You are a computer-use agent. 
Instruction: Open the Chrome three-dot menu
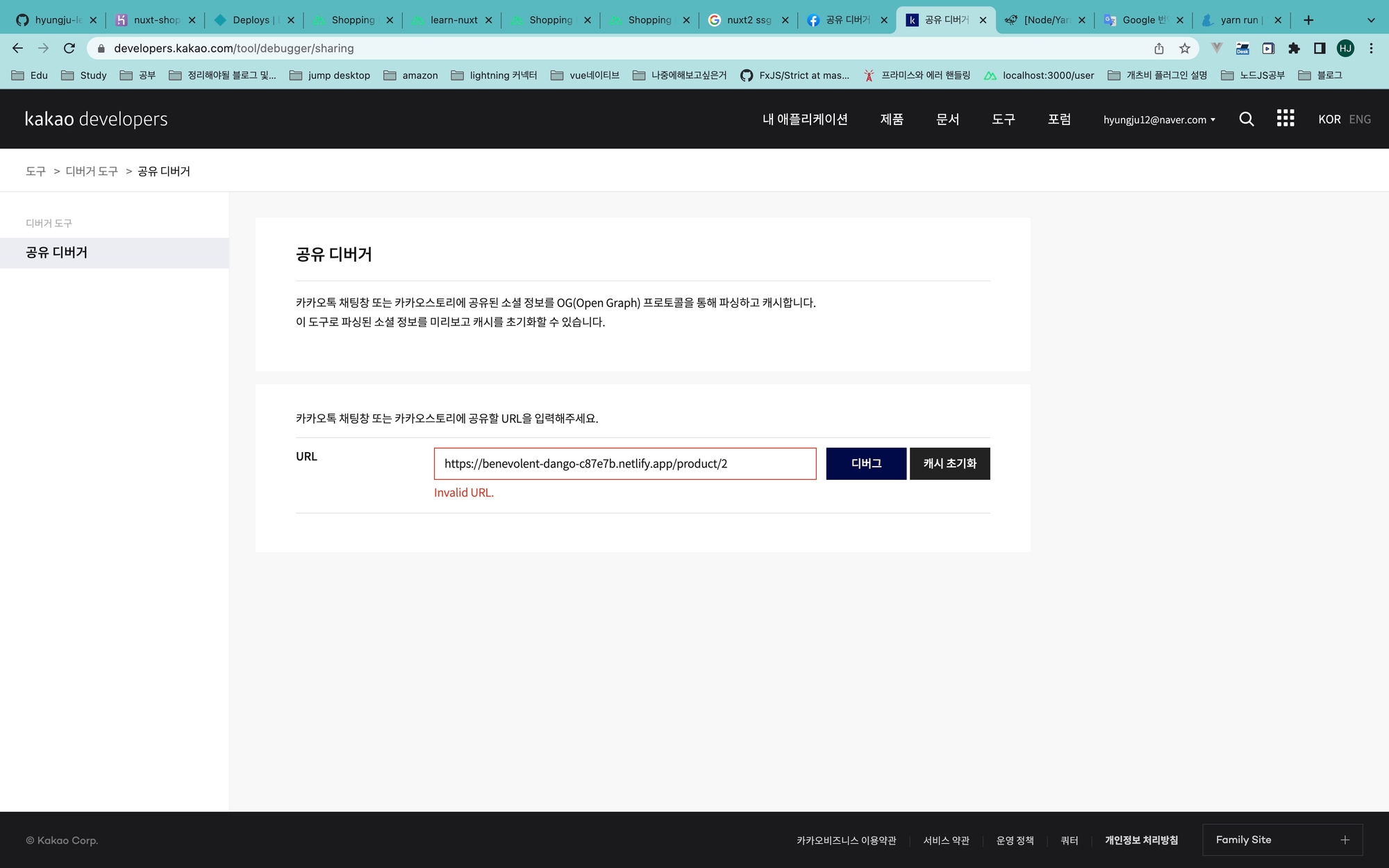point(1371,48)
